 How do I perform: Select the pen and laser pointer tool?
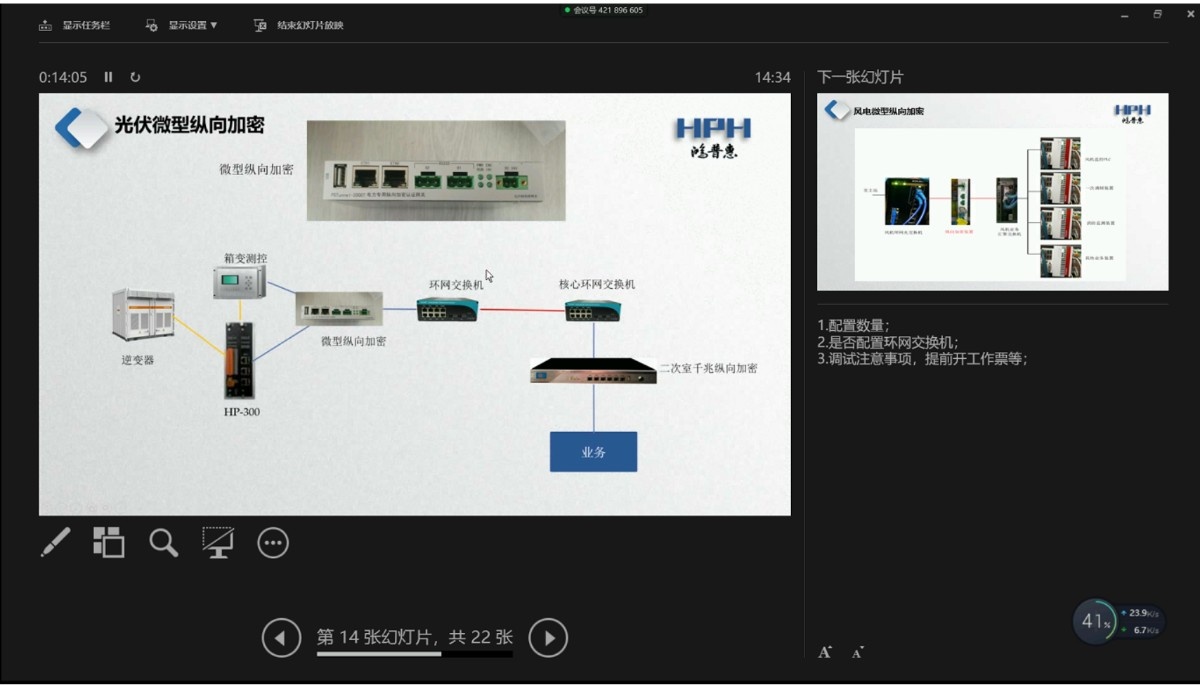[55, 542]
